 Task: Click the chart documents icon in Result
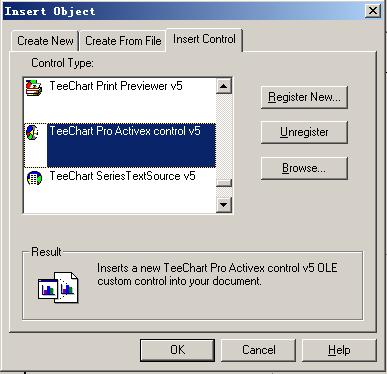58,287
